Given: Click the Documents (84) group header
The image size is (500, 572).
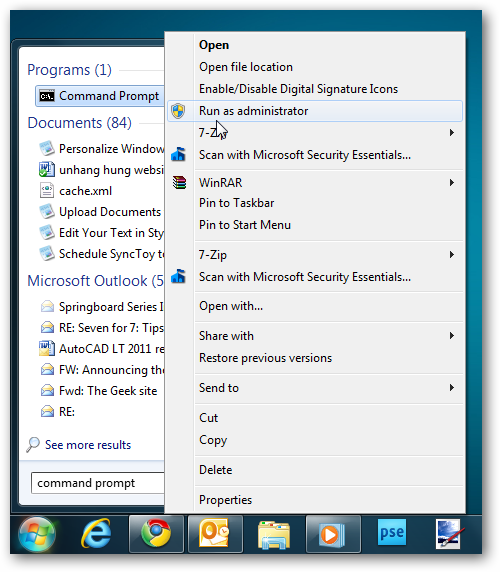Looking at the screenshot, I should (80, 123).
